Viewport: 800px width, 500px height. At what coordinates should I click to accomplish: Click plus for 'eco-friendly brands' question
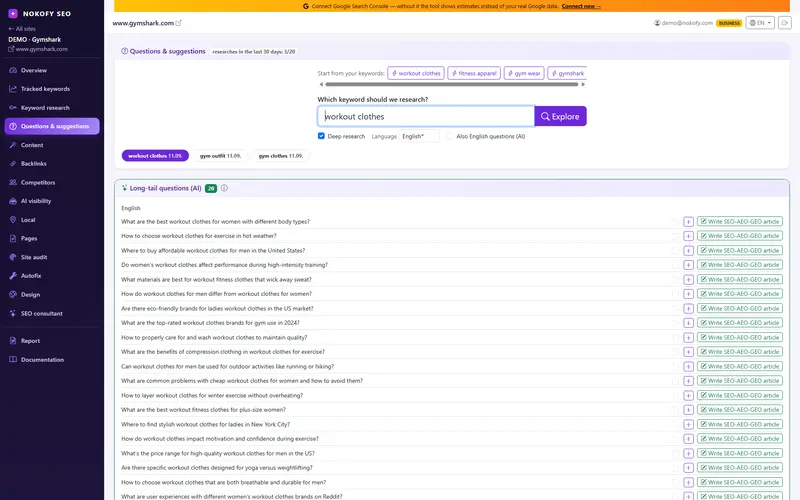[x=688, y=309]
